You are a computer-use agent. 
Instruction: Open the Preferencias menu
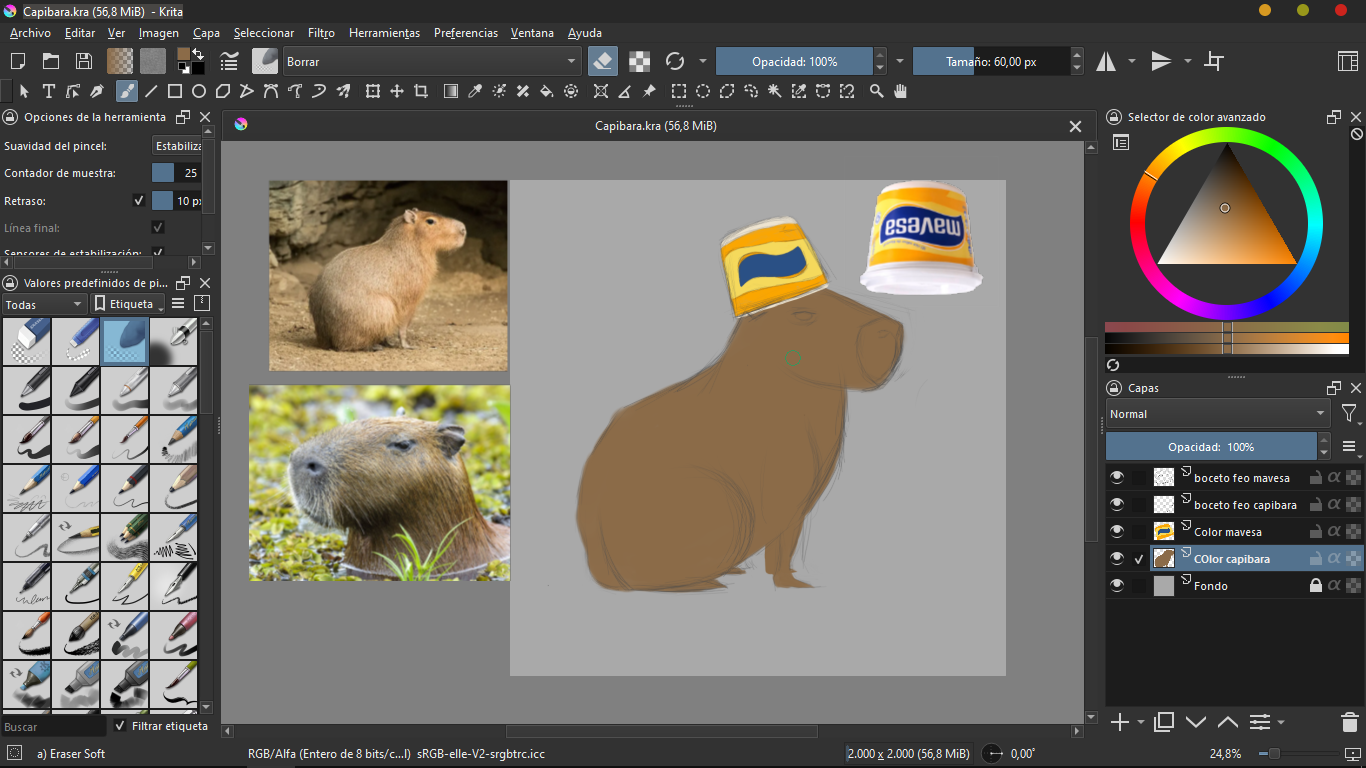[x=465, y=33]
